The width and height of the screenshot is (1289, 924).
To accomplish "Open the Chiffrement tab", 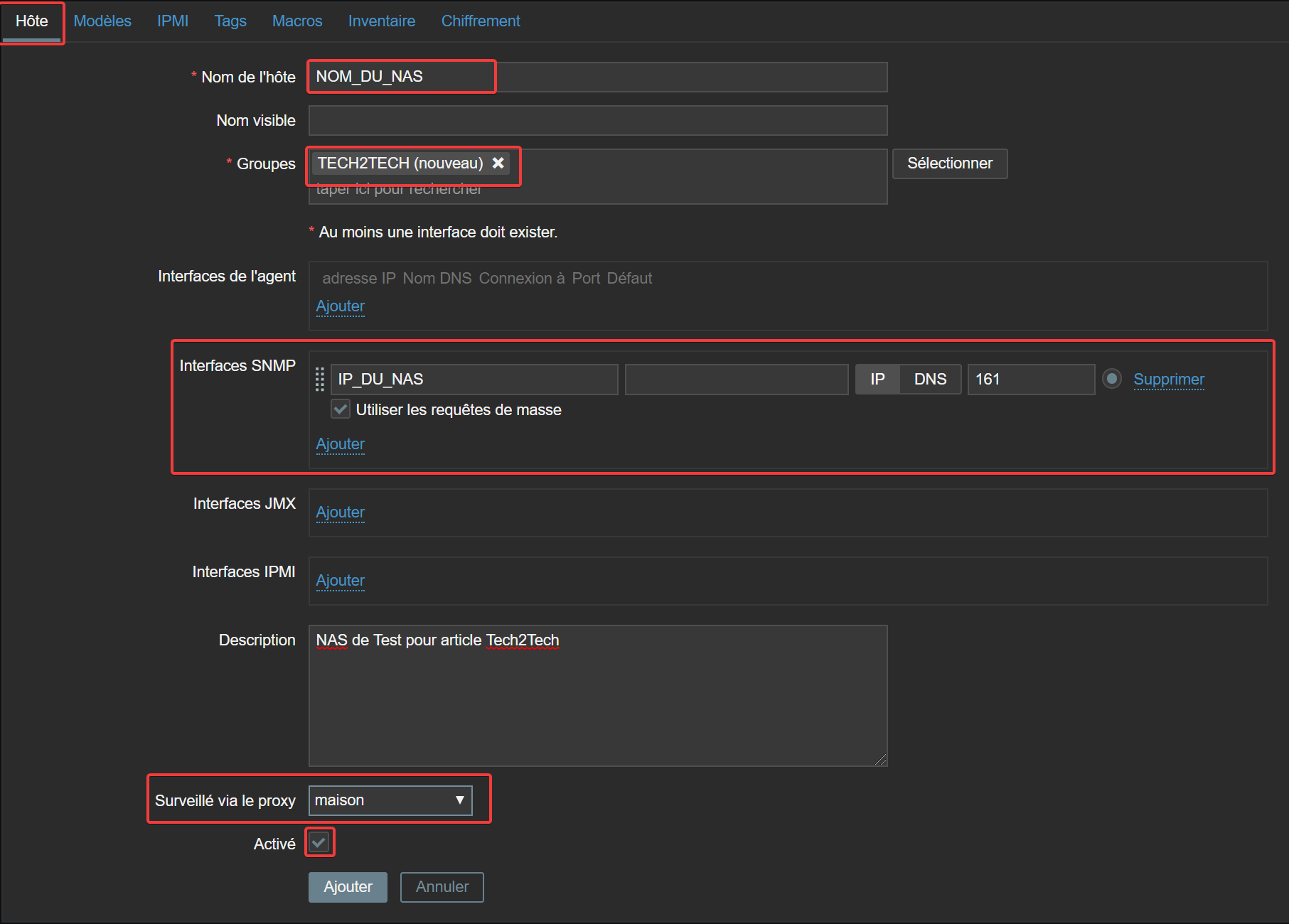I will 481,21.
